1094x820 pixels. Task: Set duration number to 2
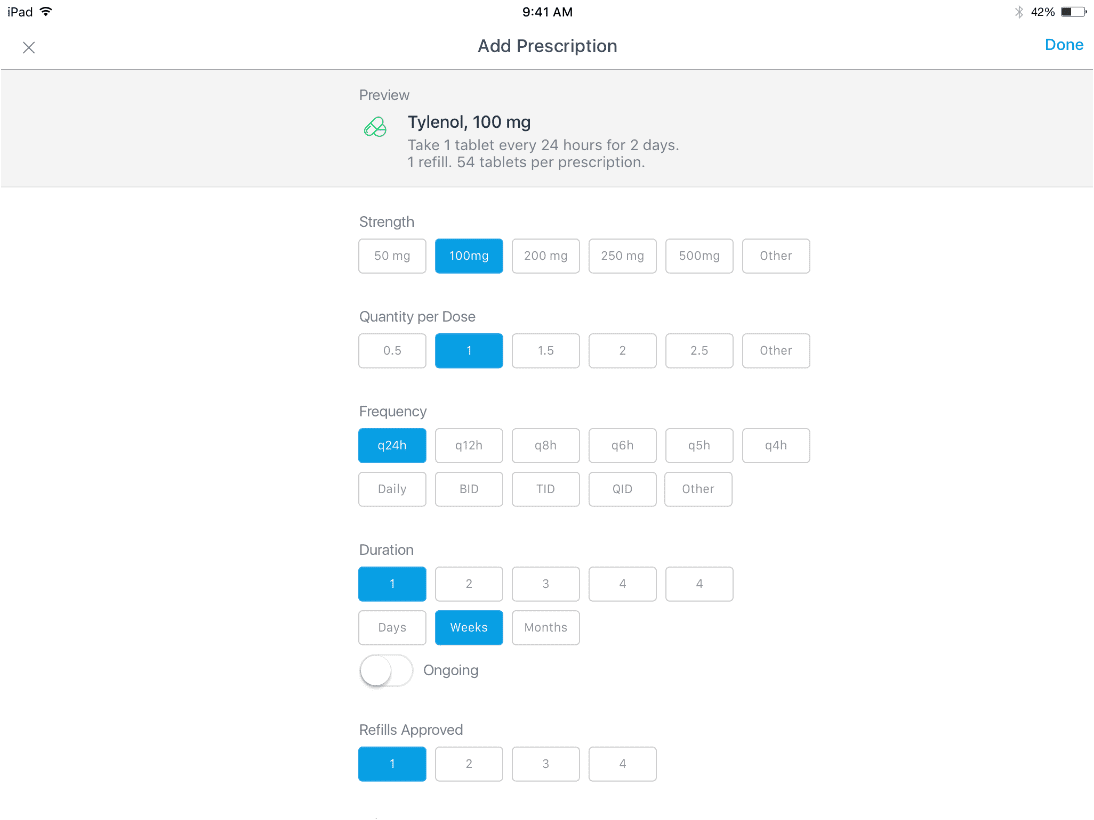[469, 584]
